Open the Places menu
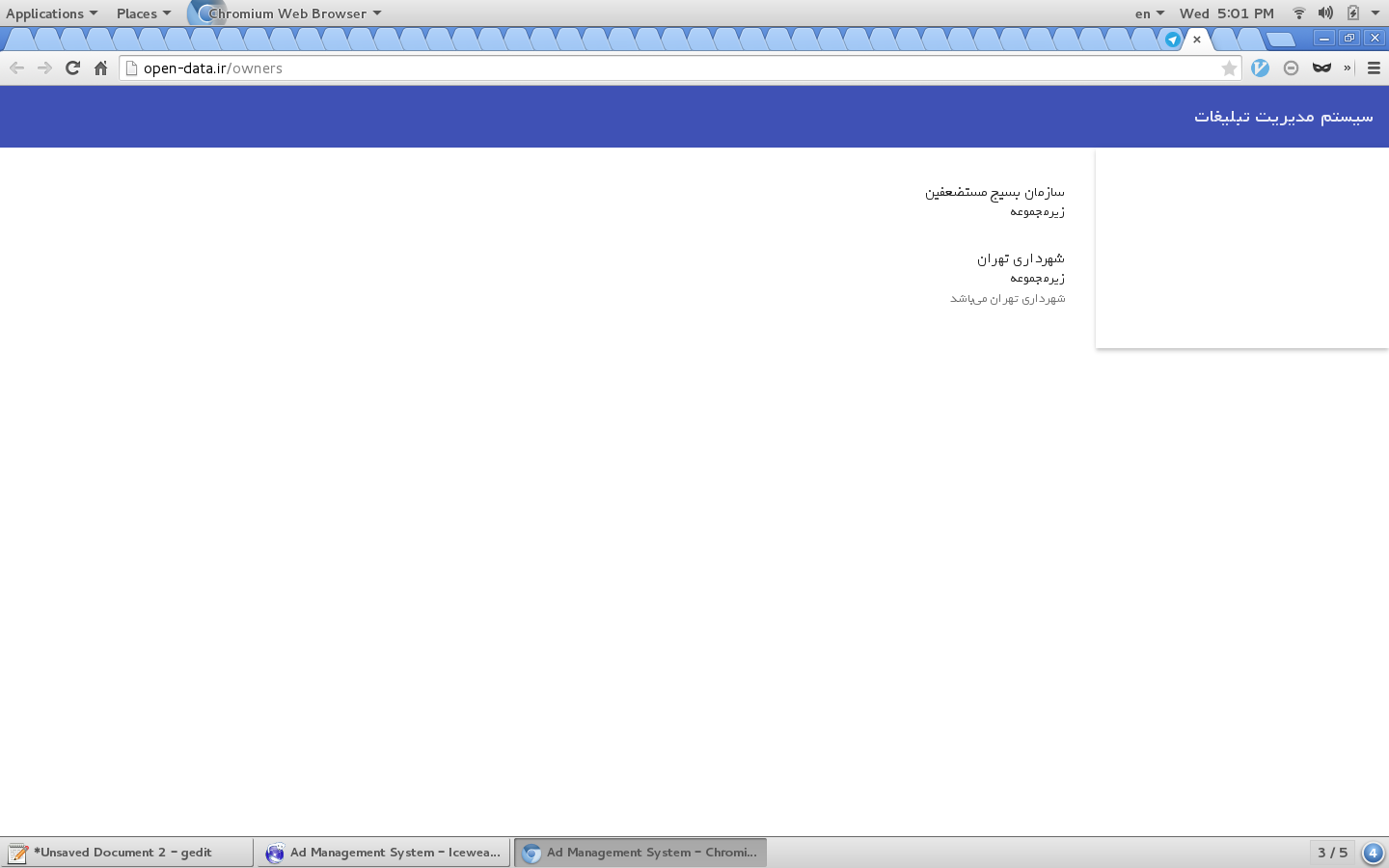 pos(143,14)
